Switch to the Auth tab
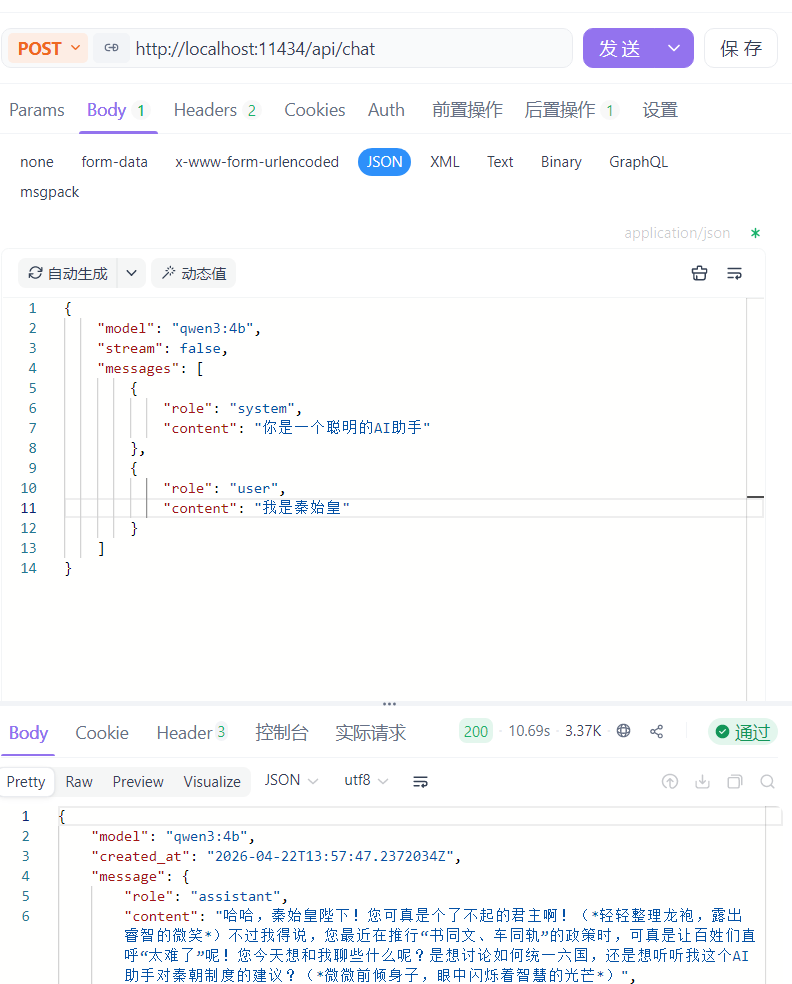Image resolution: width=792 pixels, height=984 pixels. (x=386, y=110)
